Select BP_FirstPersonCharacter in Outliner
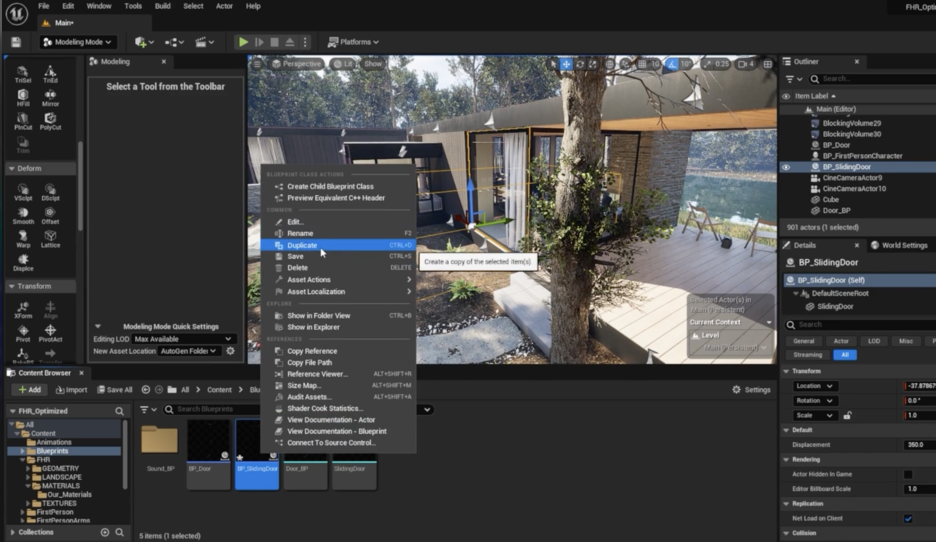Screen dimensions: 936x542 (x=862, y=156)
